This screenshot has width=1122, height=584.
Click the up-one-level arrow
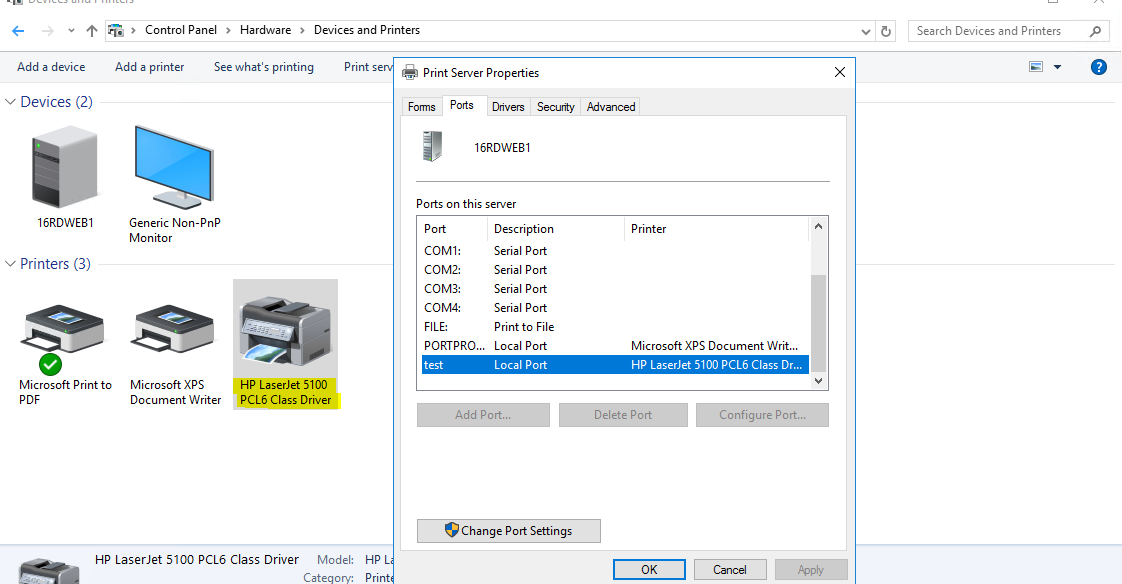tap(91, 30)
